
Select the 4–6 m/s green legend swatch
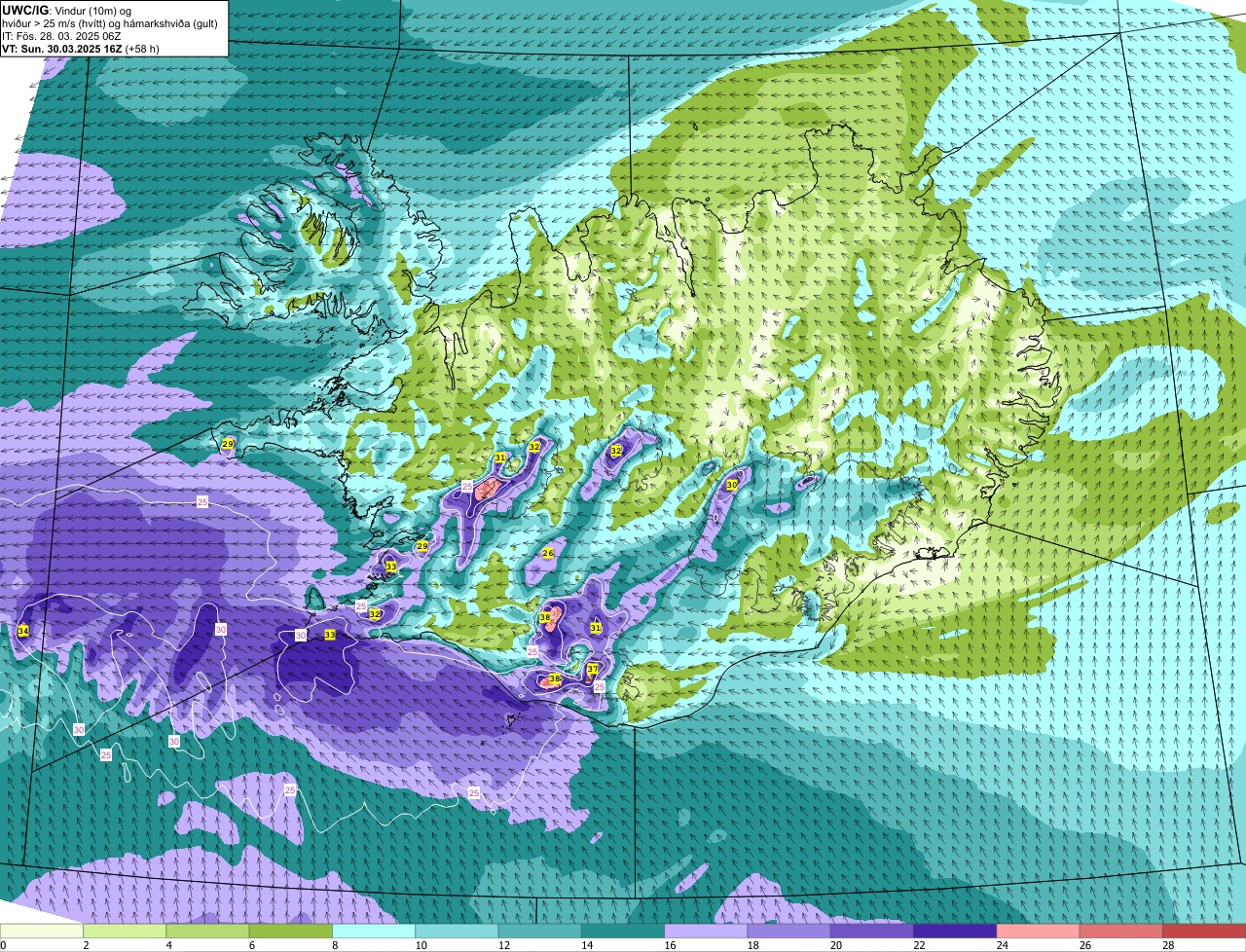pyautogui.click(x=207, y=931)
